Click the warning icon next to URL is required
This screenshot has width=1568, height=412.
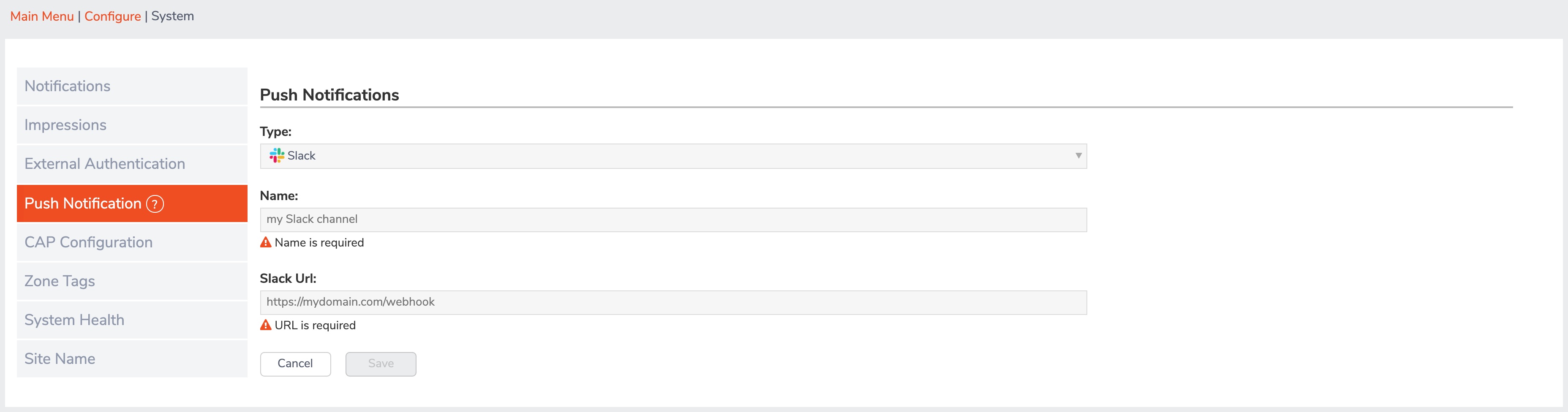point(265,325)
